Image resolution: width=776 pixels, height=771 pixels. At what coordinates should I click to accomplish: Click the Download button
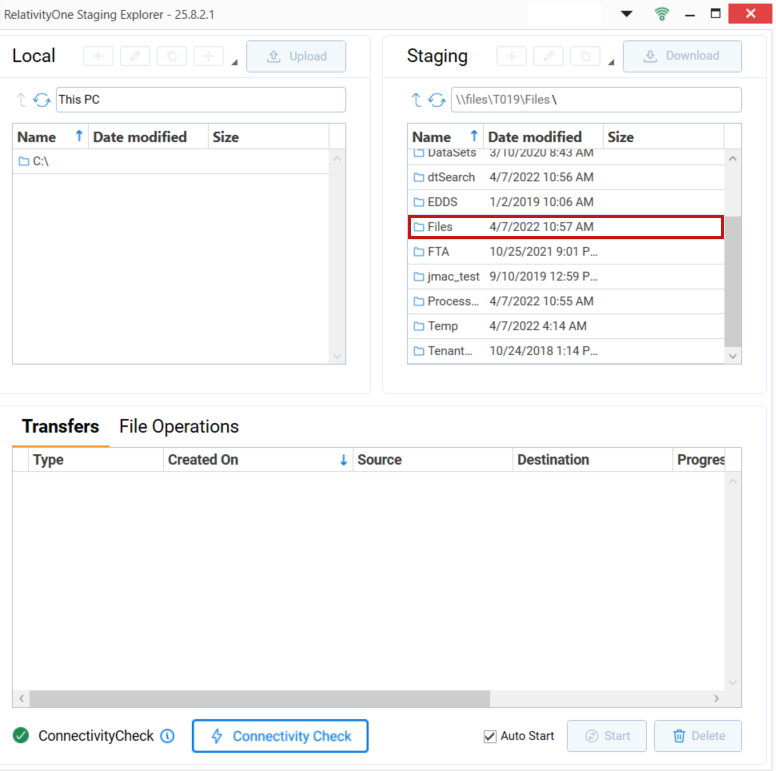pyautogui.click(x=682, y=56)
